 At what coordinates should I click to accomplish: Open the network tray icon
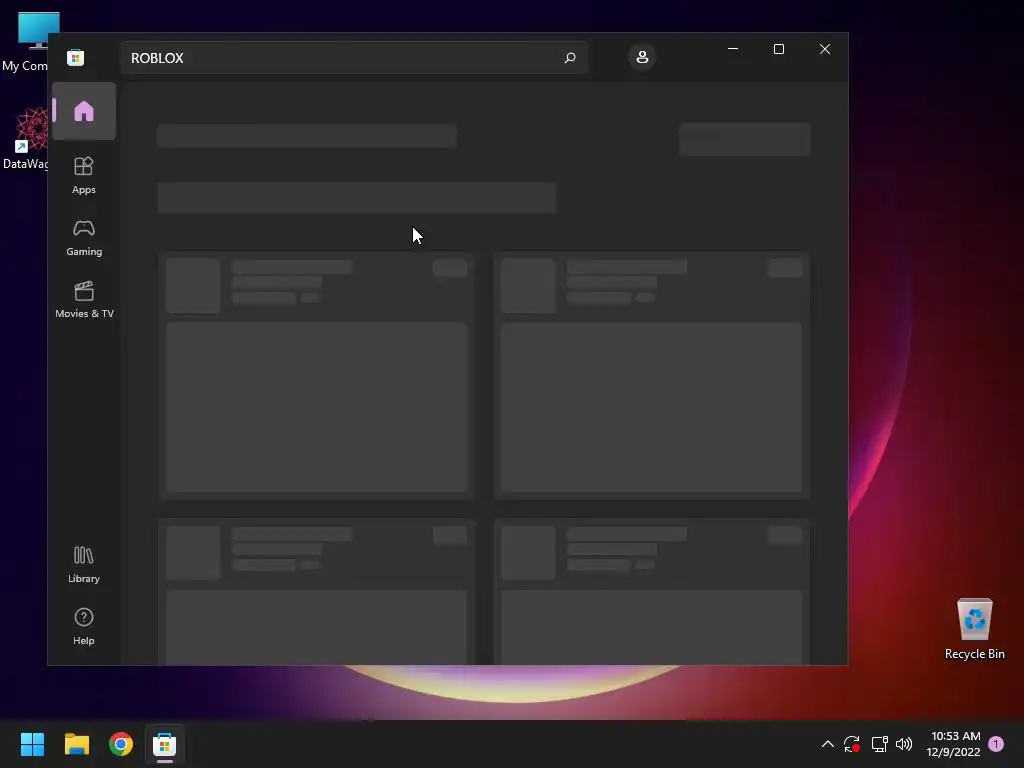tap(879, 744)
